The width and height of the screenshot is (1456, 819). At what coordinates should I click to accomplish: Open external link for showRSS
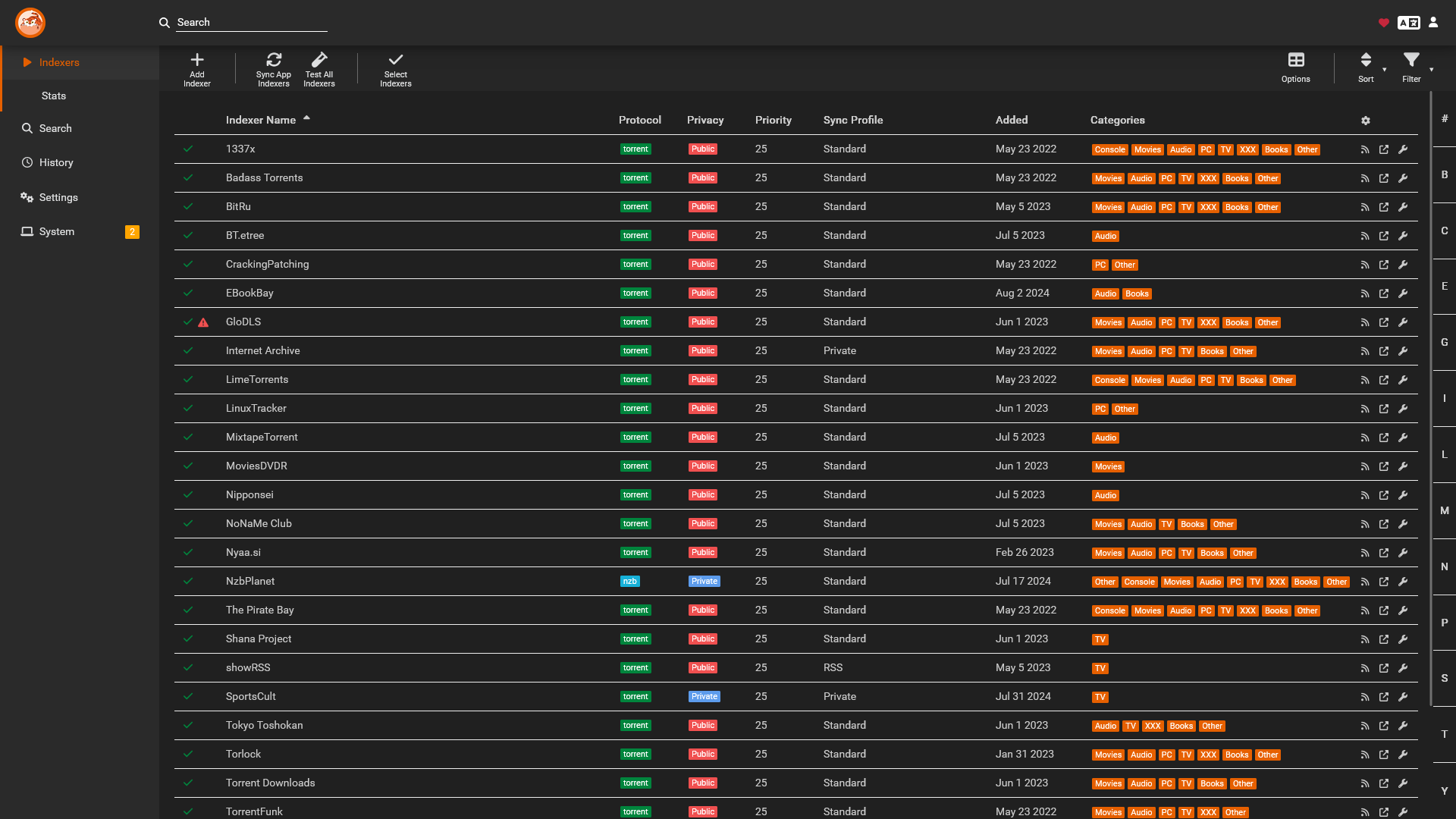pyautogui.click(x=1384, y=668)
